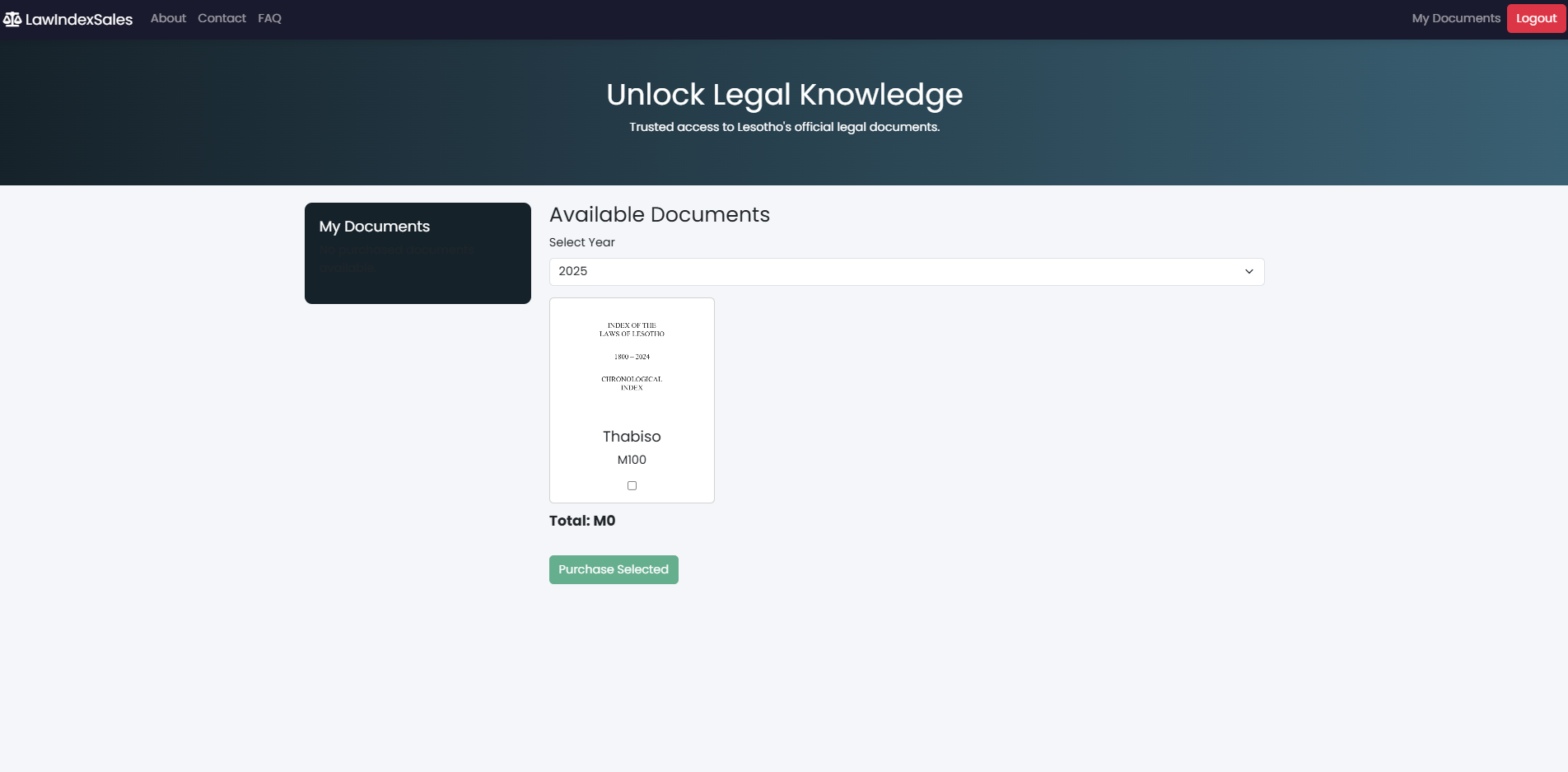1568x772 pixels.
Task: Open the About page
Action: click(x=168, y=18)
